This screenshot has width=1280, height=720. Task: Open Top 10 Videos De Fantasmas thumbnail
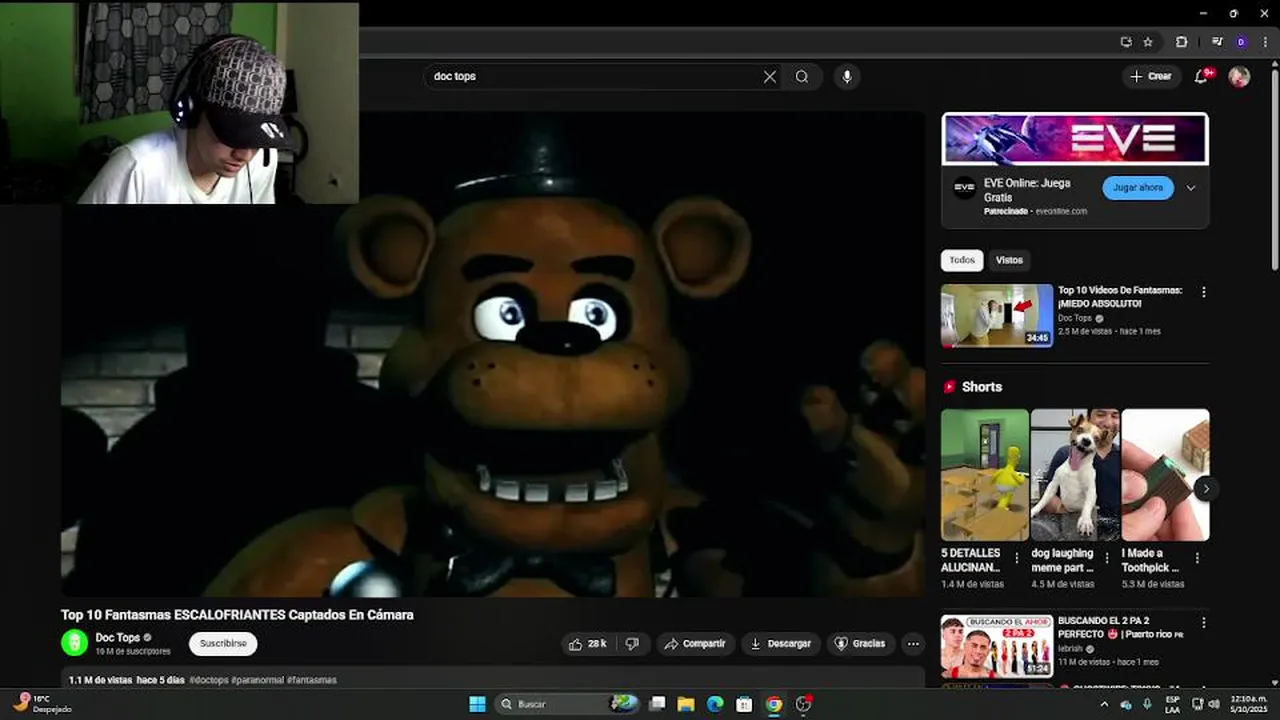click(x=997, y=316)
